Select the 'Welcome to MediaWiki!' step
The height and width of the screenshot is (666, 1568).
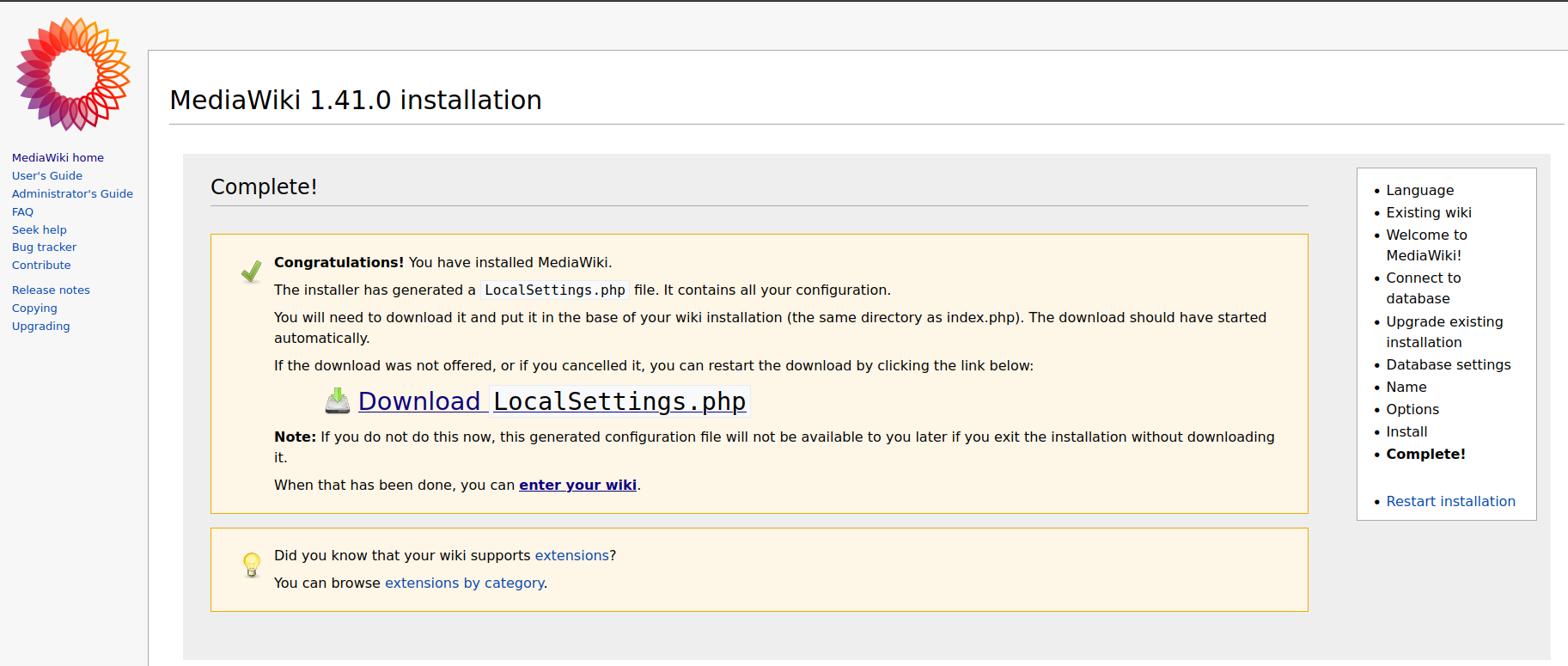coord(1426,245)
